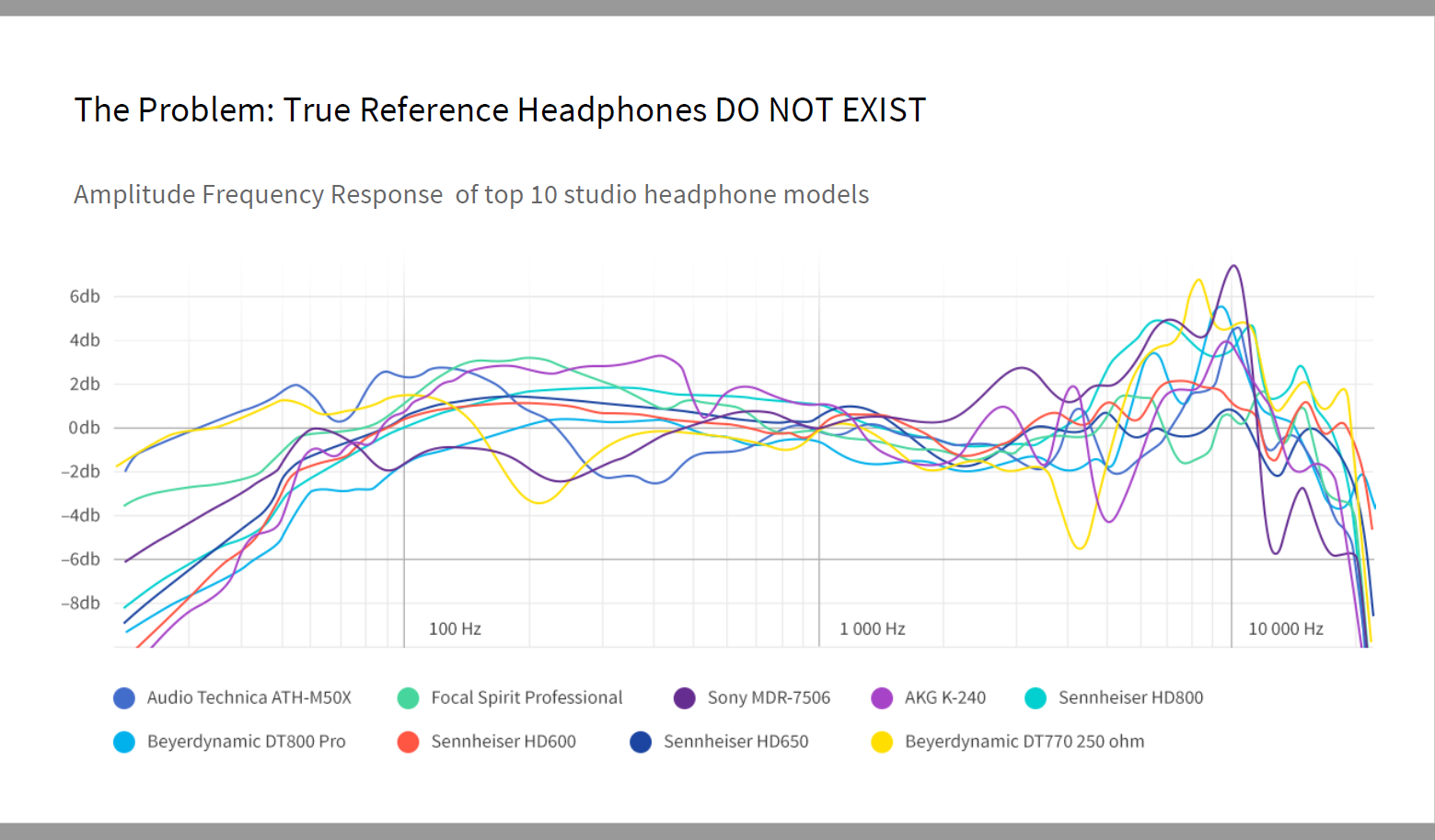The image size is (1435, 840).
Task: Select the "Sennheiser HD800" legend label
Action: tap(1130, 697)
